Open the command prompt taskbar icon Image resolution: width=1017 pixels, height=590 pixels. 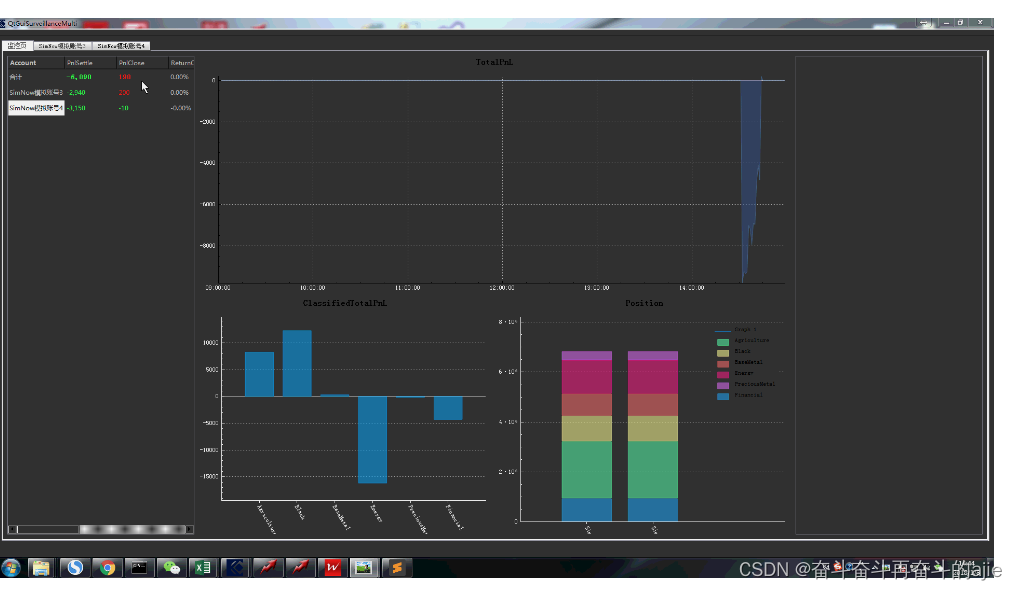coord(139,568)
